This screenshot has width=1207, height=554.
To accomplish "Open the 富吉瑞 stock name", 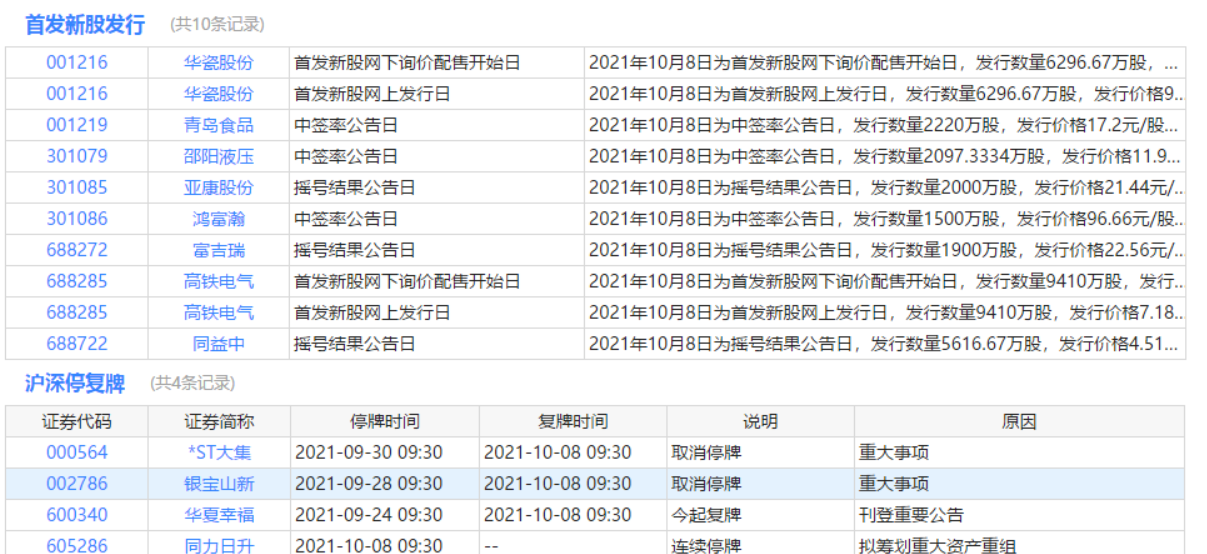I will coord(219,250).
